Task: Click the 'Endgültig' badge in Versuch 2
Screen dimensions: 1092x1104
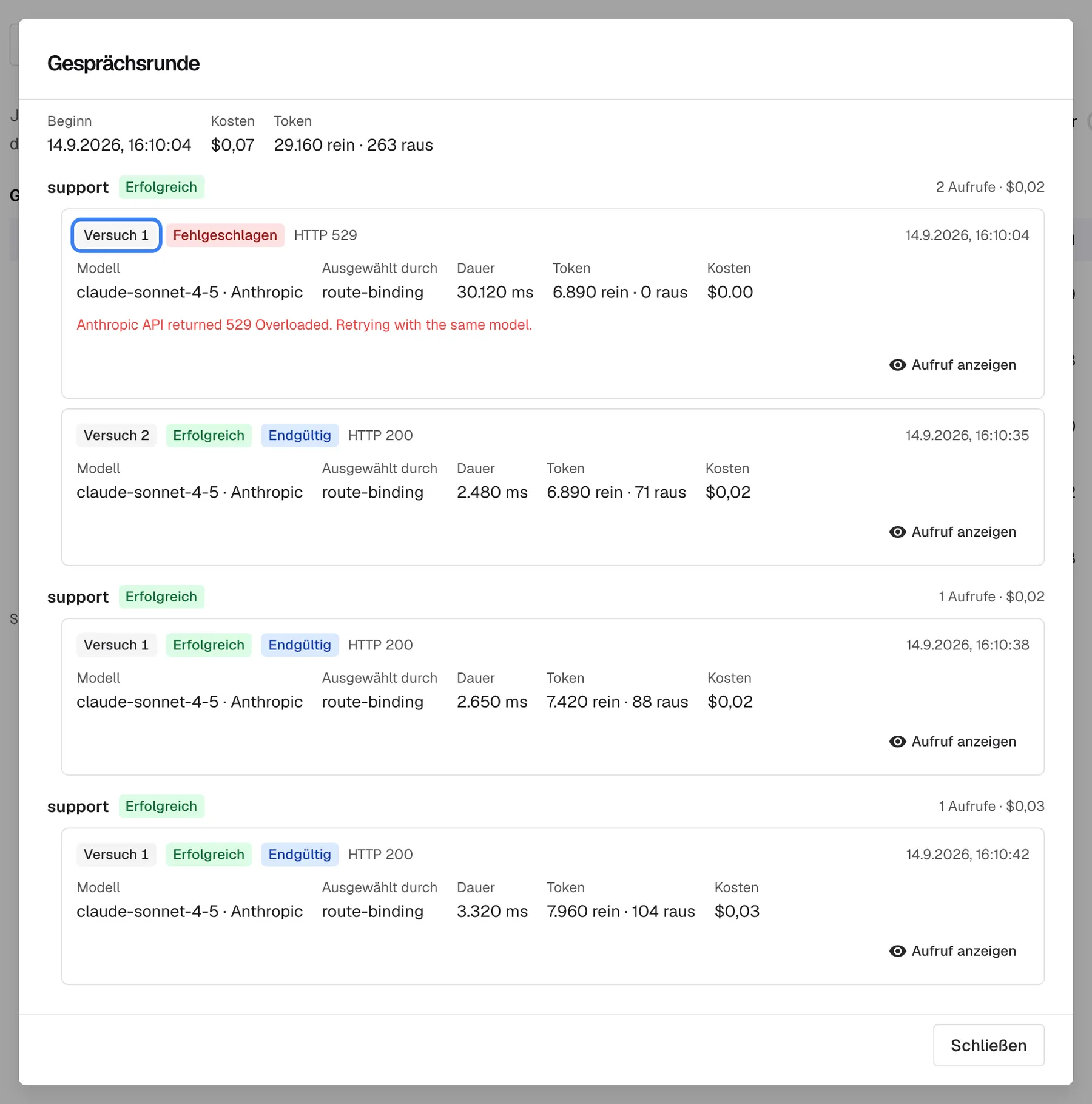Action: pyautogui.click(x=300, y=435)
